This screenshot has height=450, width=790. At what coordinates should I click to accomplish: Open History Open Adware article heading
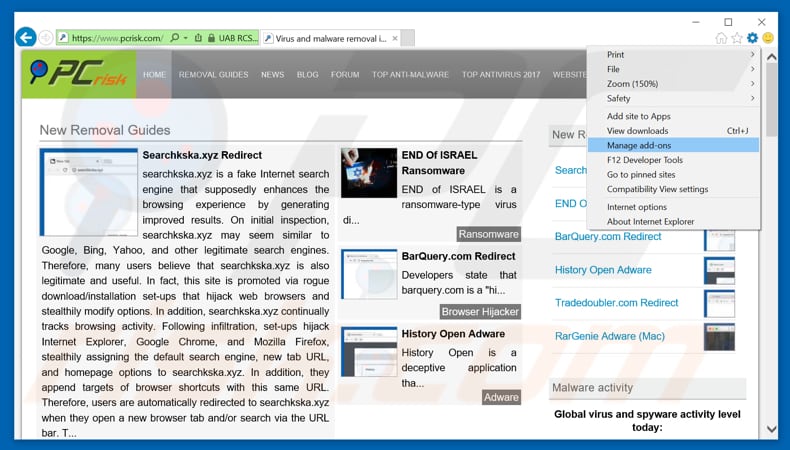point(453,334)
